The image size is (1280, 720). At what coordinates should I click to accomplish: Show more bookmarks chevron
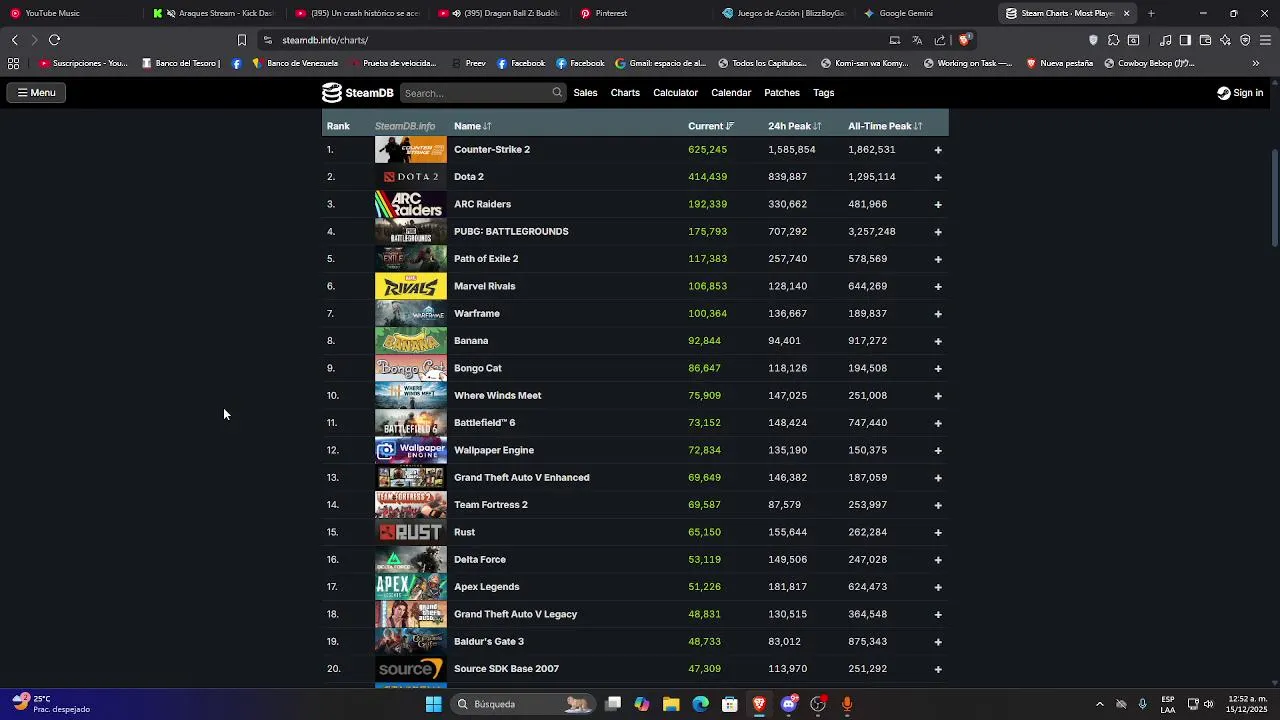pyautogui.click(x=1256, y=63)
